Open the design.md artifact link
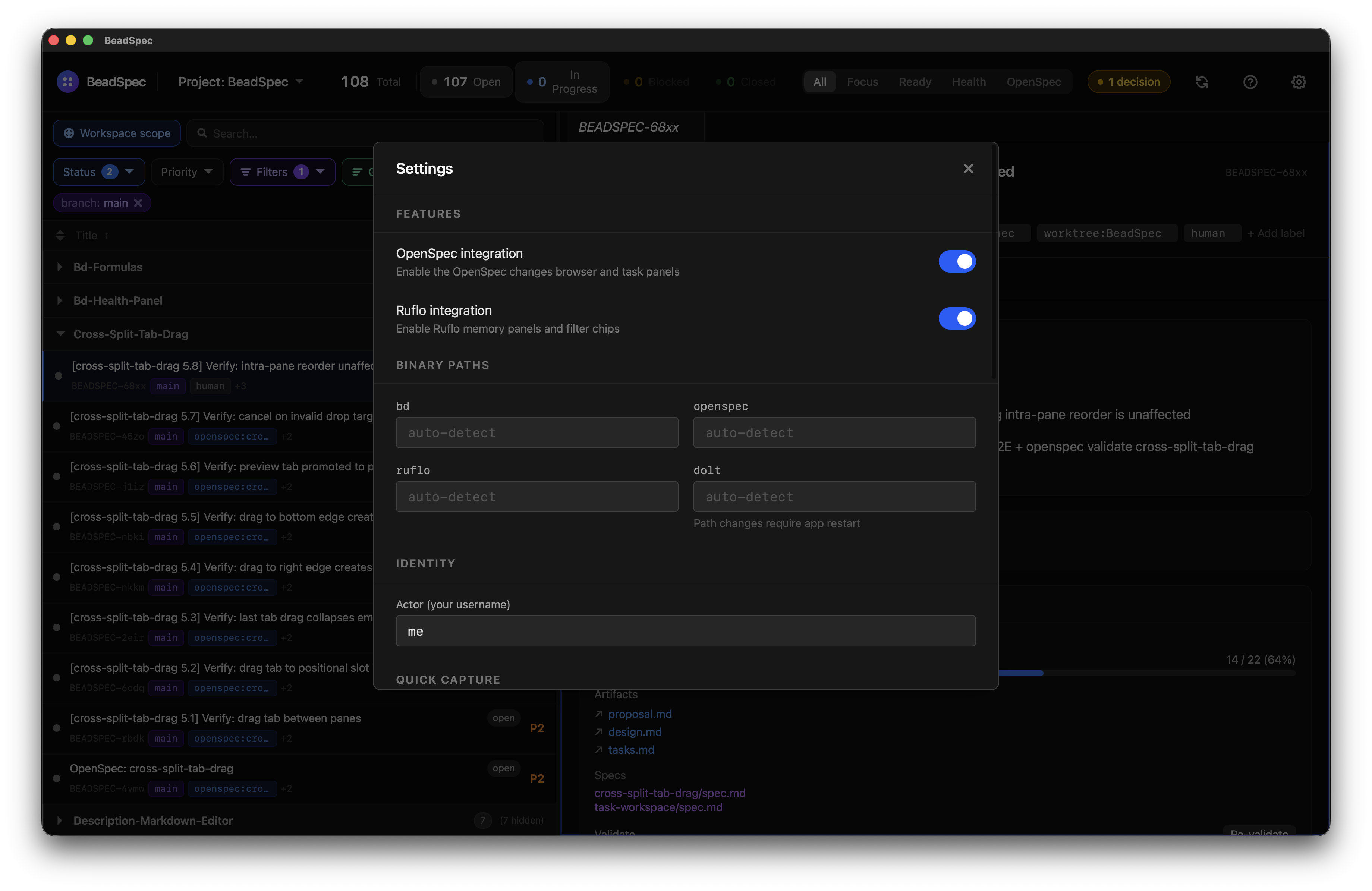 coord(634,731)
